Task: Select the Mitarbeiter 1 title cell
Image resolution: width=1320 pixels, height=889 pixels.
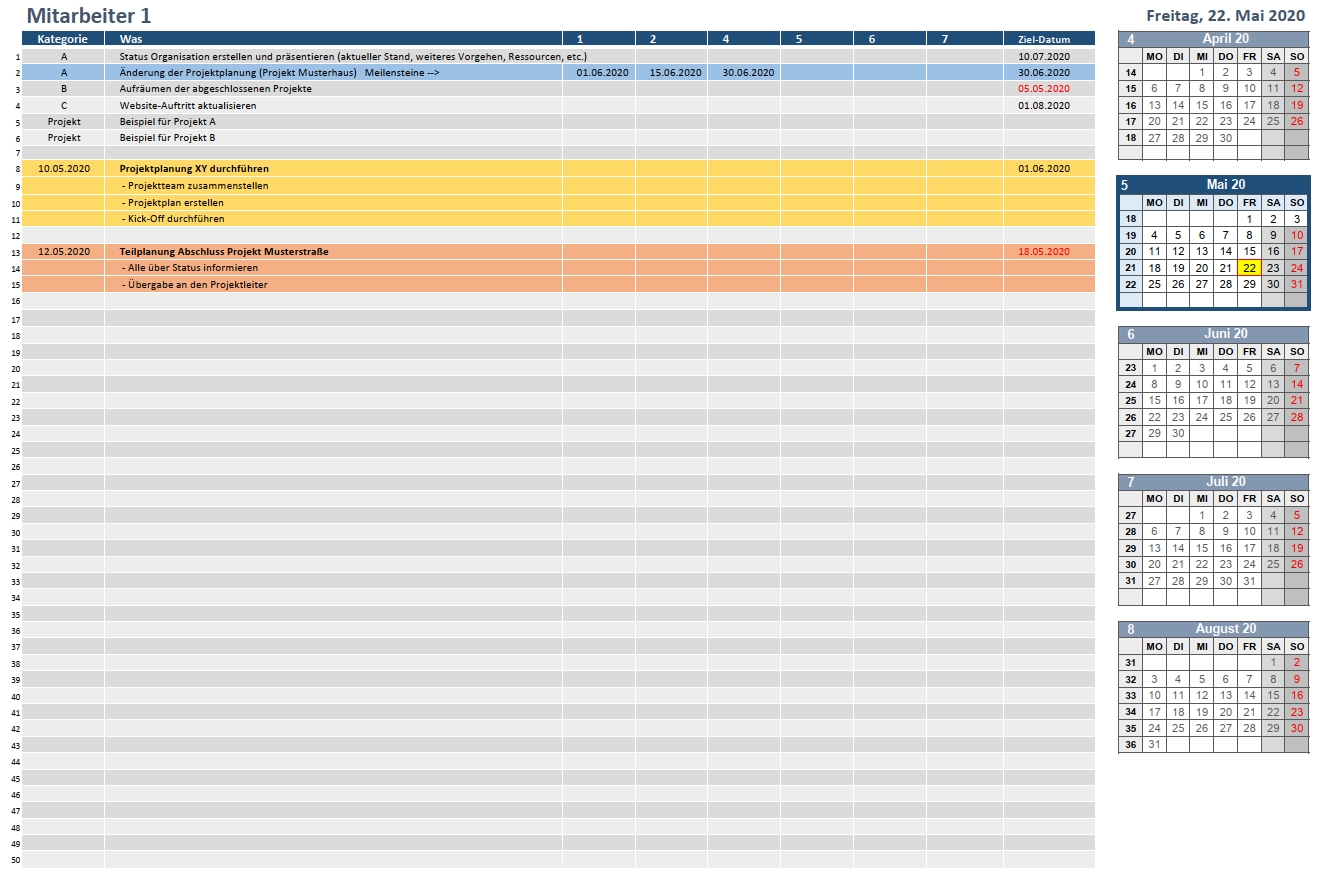Action: (89, 16)
